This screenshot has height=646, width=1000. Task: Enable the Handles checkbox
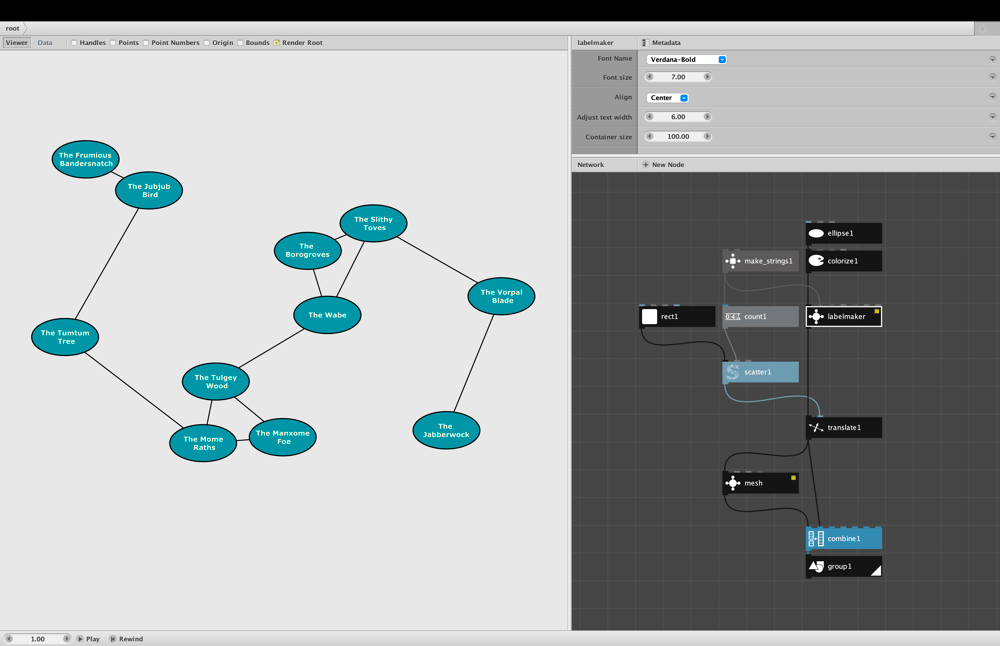coord(74,43)
